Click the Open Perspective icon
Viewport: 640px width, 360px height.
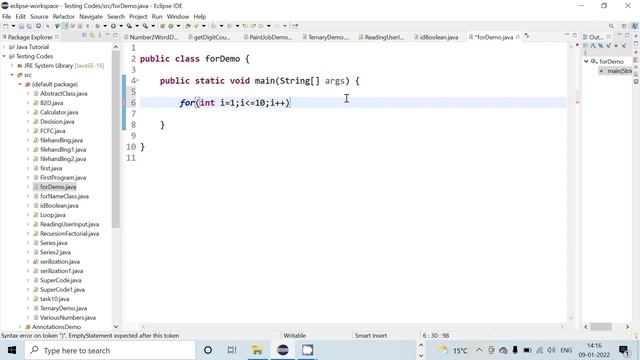tap(624, 26)
